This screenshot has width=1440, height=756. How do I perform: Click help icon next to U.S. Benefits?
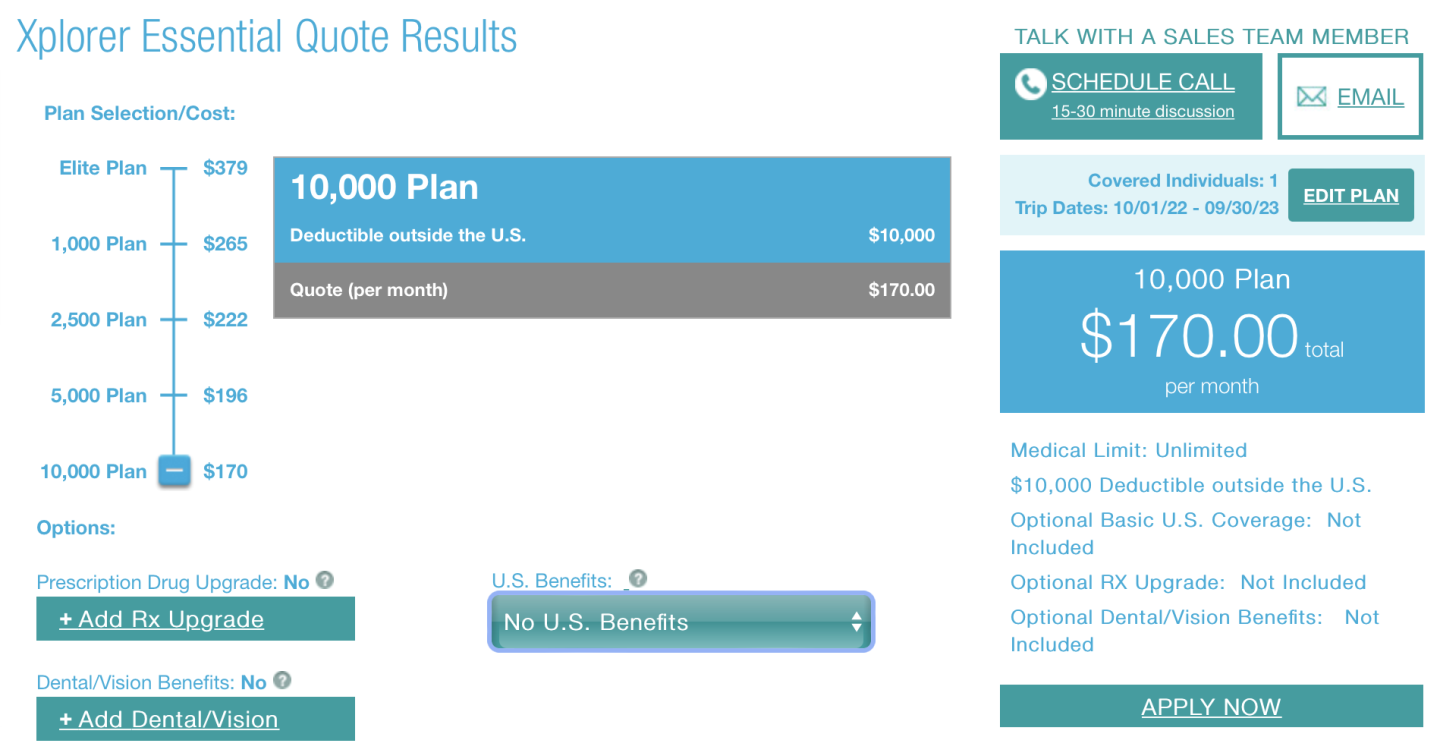[x=638, y=579]
